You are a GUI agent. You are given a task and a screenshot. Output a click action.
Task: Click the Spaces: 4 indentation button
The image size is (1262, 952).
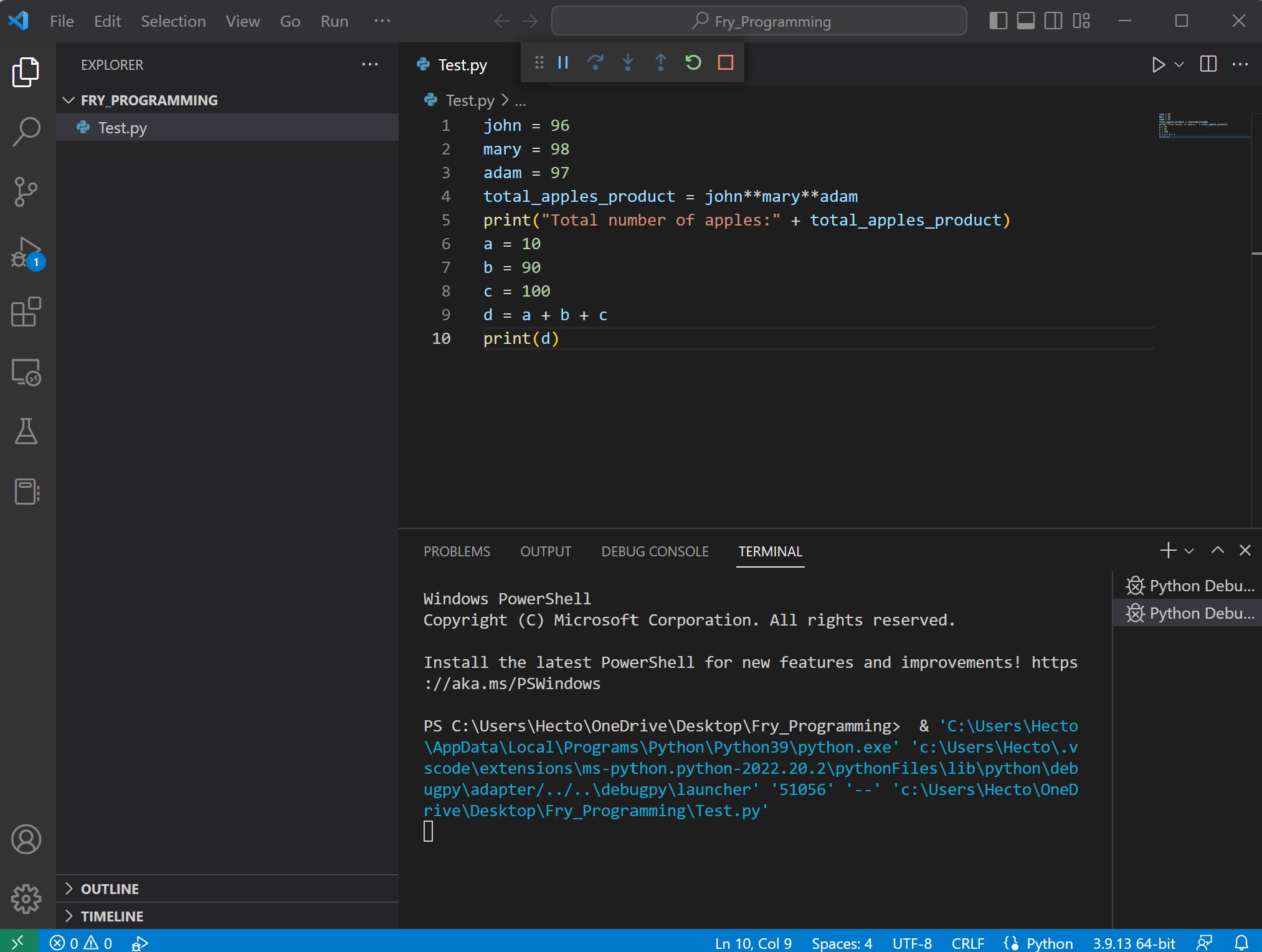point(842,943)
